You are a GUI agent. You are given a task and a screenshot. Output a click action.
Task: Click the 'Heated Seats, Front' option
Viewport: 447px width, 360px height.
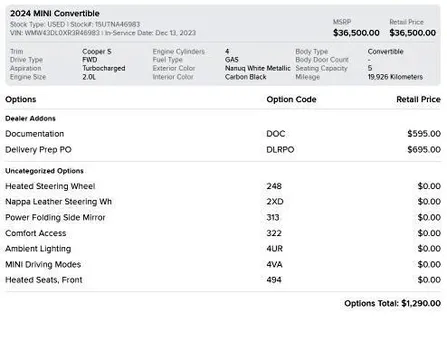click(x=44, y=280)
